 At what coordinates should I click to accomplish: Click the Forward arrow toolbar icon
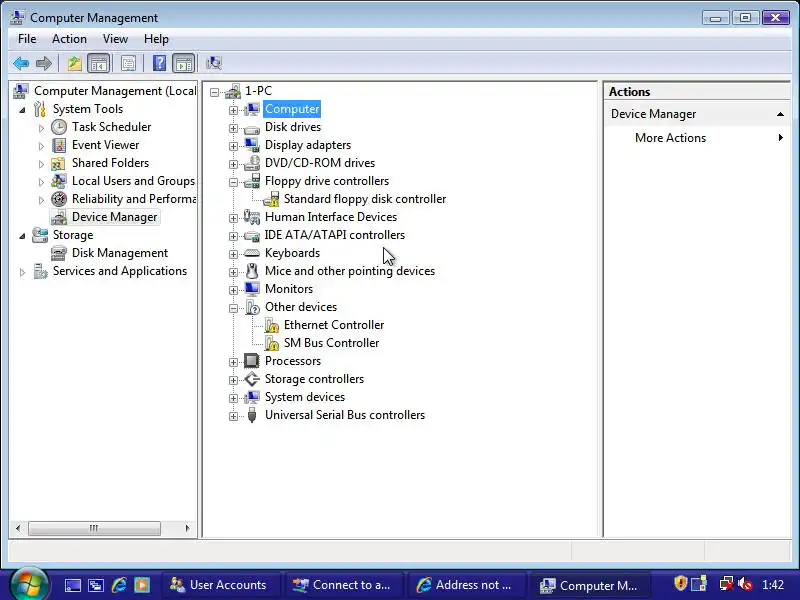(x=44, y=63)
